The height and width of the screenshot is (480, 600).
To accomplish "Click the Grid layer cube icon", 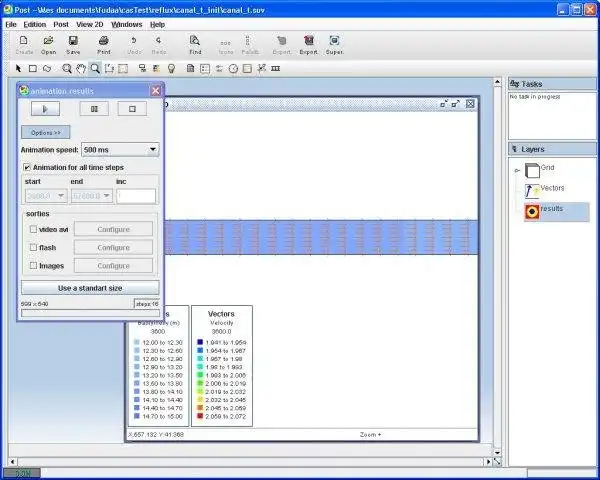I will click(532, 171).
